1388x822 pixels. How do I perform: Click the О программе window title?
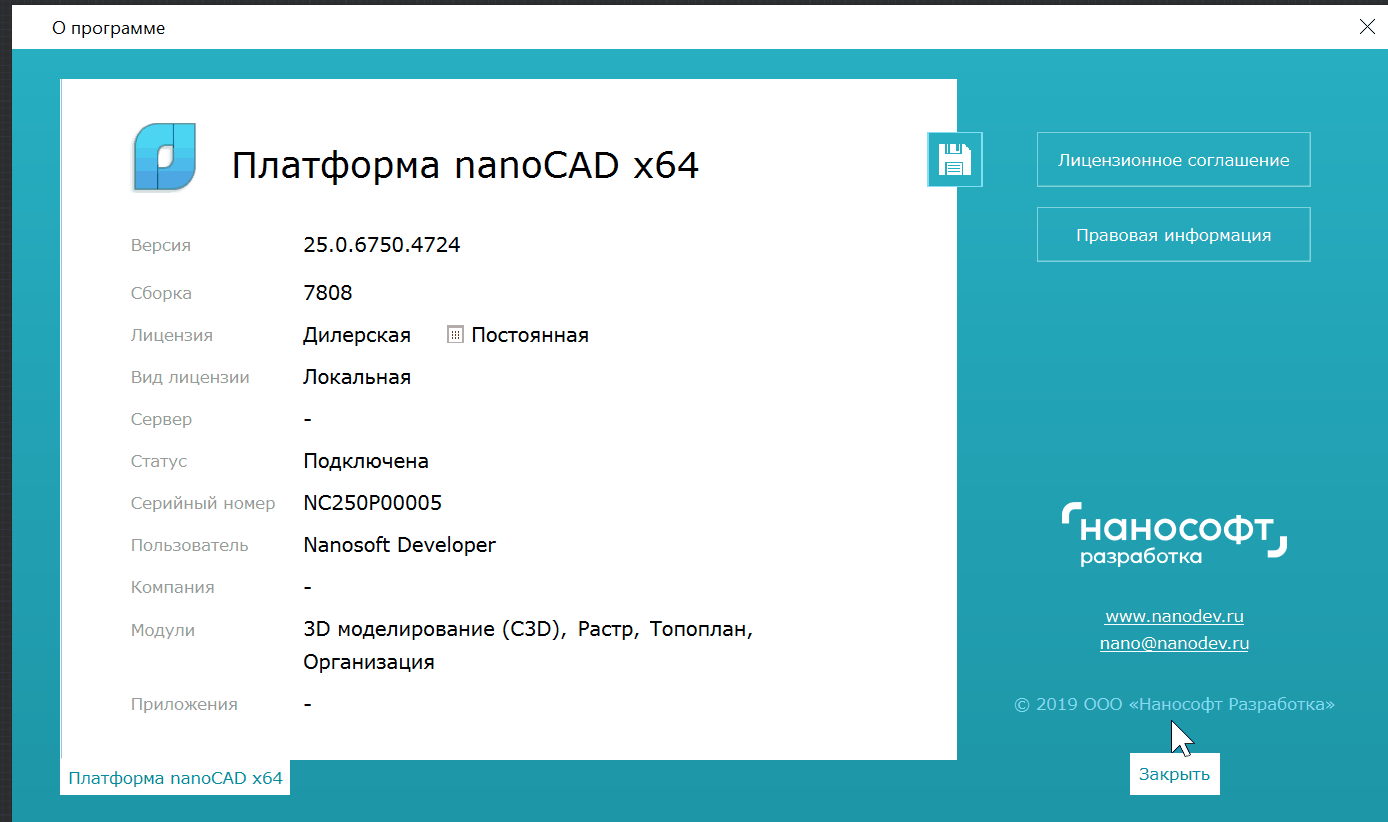coord(109,28)
